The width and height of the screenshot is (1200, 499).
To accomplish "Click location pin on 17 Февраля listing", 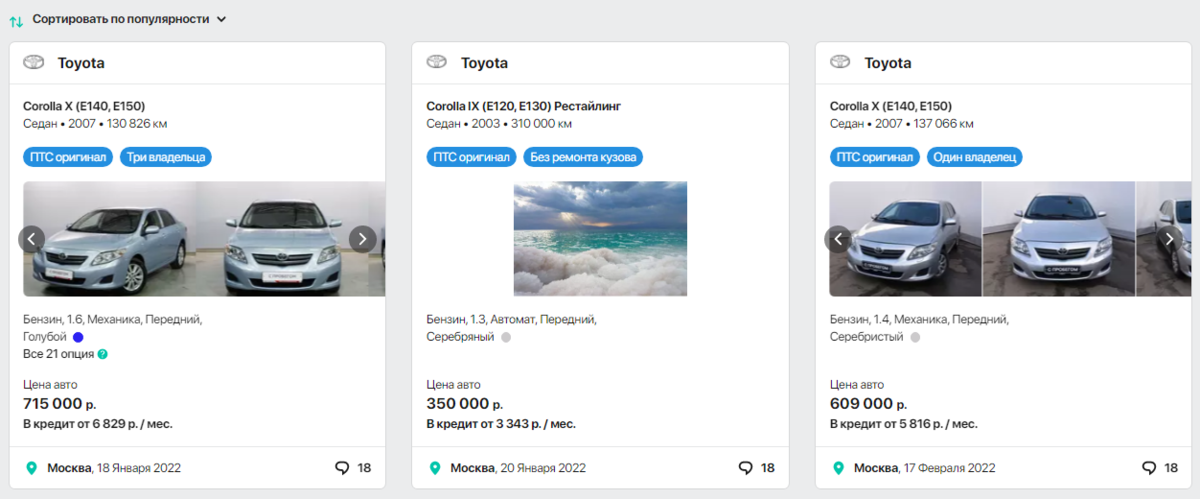I will 838,468.
